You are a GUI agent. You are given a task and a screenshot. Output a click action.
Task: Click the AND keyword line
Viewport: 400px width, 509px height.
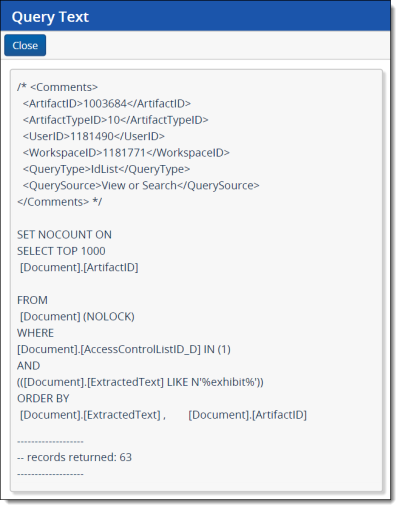pos(29,366)
